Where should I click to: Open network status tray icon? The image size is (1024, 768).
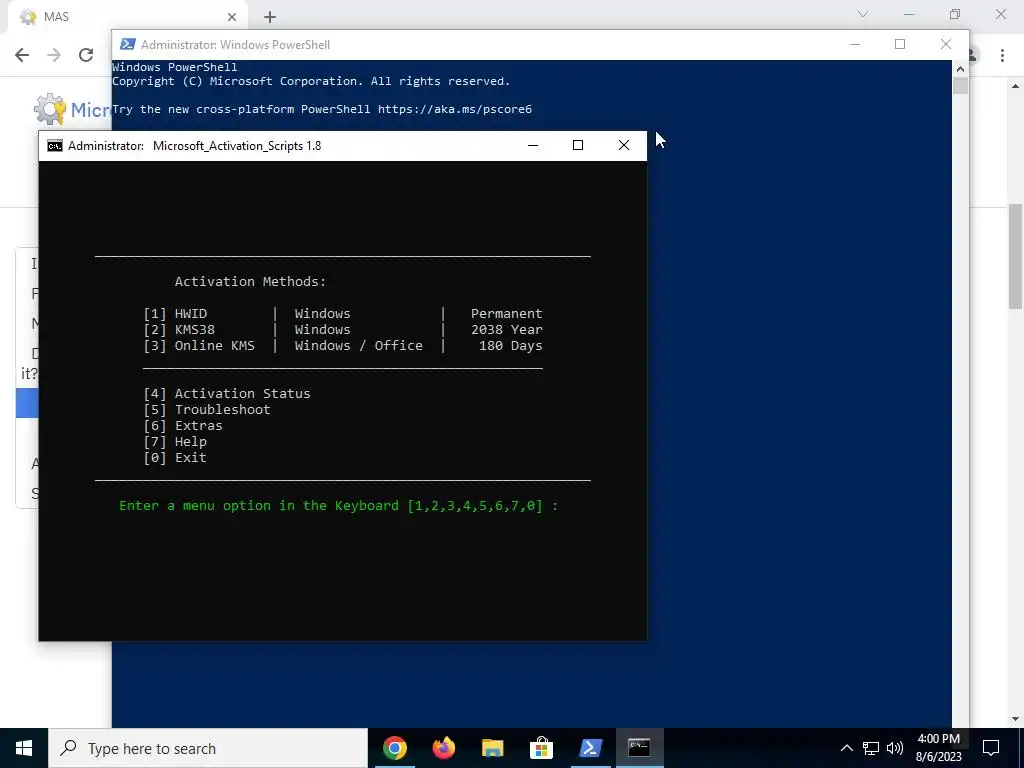[x=871, y=748]
